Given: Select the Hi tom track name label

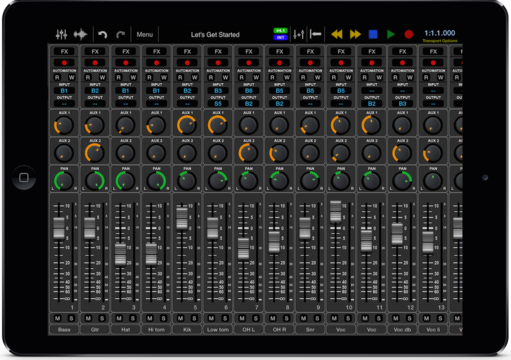Looking at the screenshot, I should point(156,330).
